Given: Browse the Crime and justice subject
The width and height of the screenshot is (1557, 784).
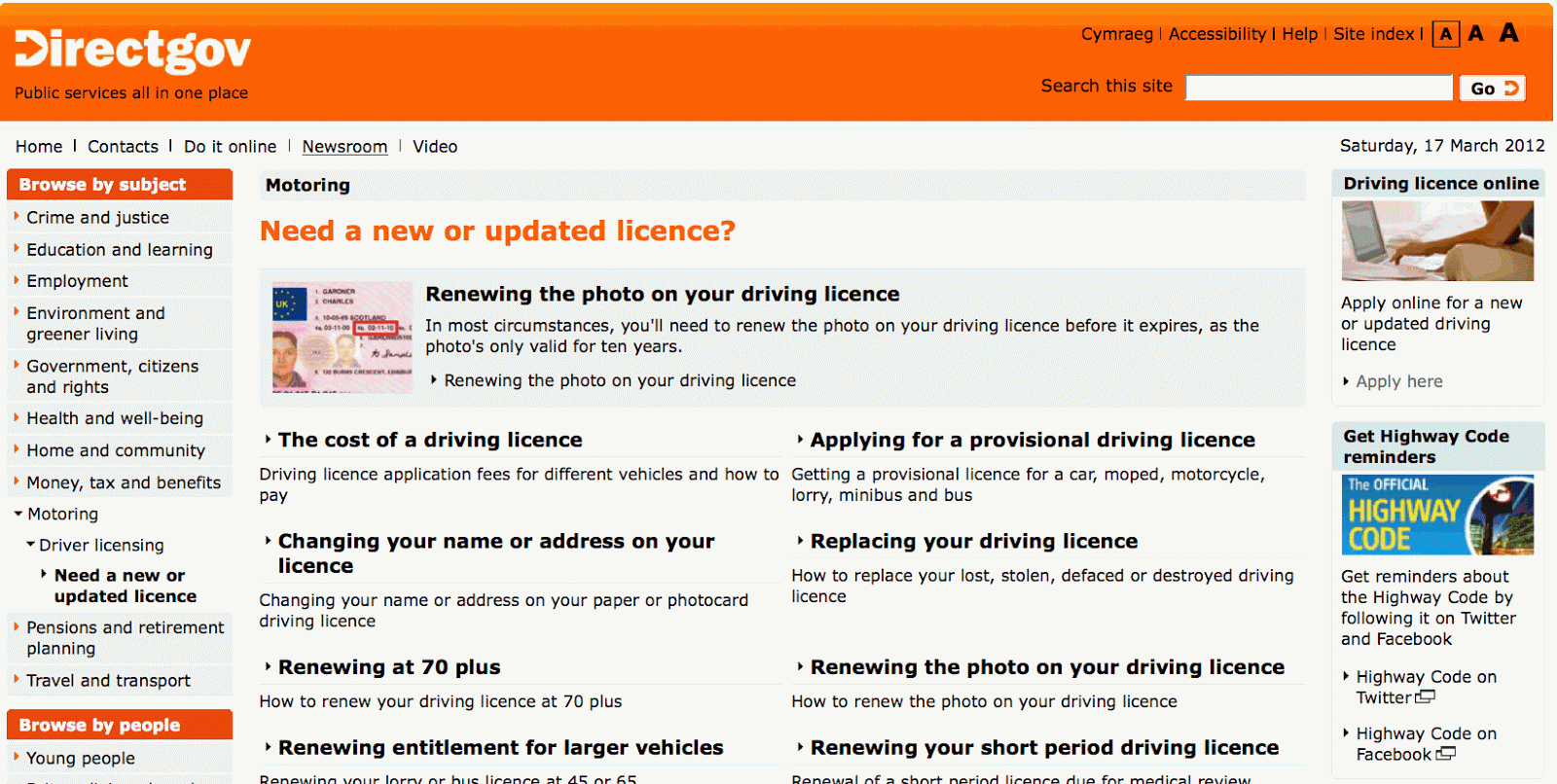Looking at the screenshot, I should (98, 218).
